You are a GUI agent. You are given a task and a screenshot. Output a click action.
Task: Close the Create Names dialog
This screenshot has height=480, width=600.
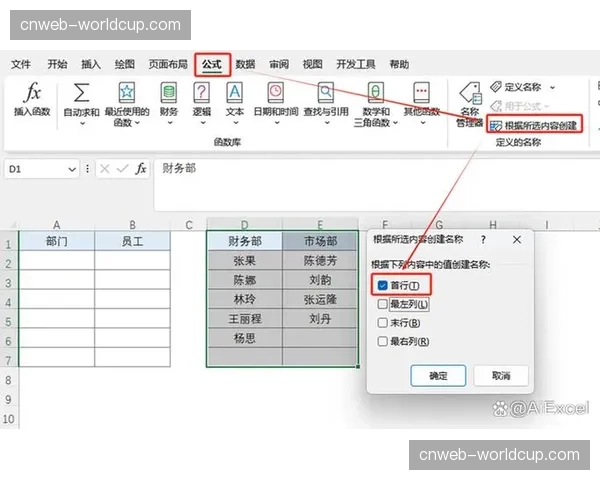pos(517,240)
